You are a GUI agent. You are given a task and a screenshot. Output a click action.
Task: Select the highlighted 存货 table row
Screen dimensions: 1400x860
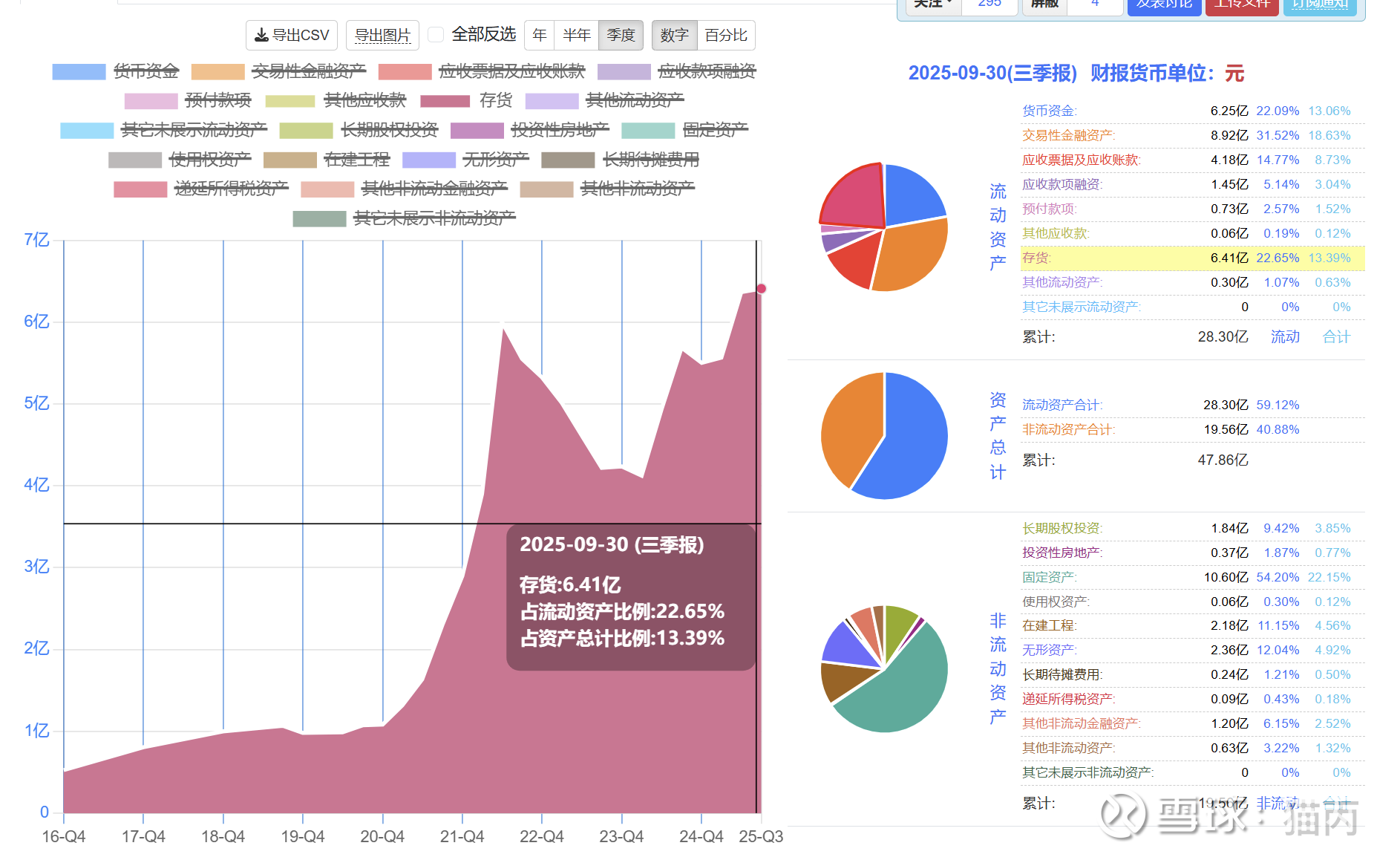click(x=1193, y=258)
